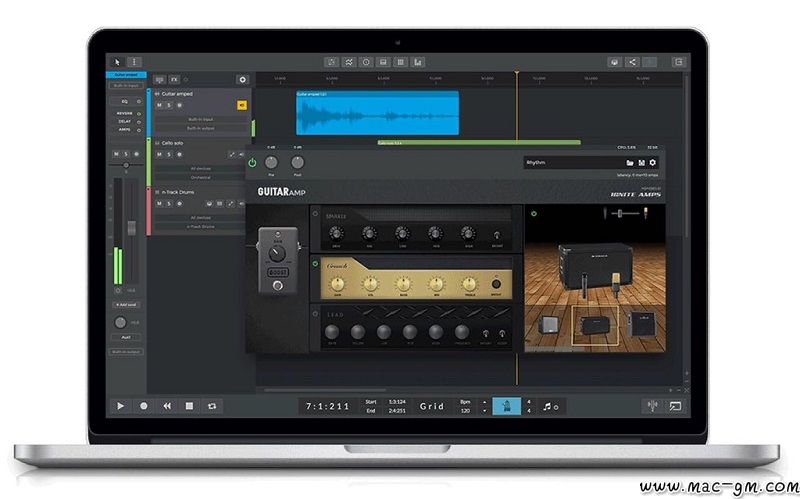This screenshot has height=499, width=800.
Task: Click the grid columns icon in top toolbar
Action: point(401,62)
